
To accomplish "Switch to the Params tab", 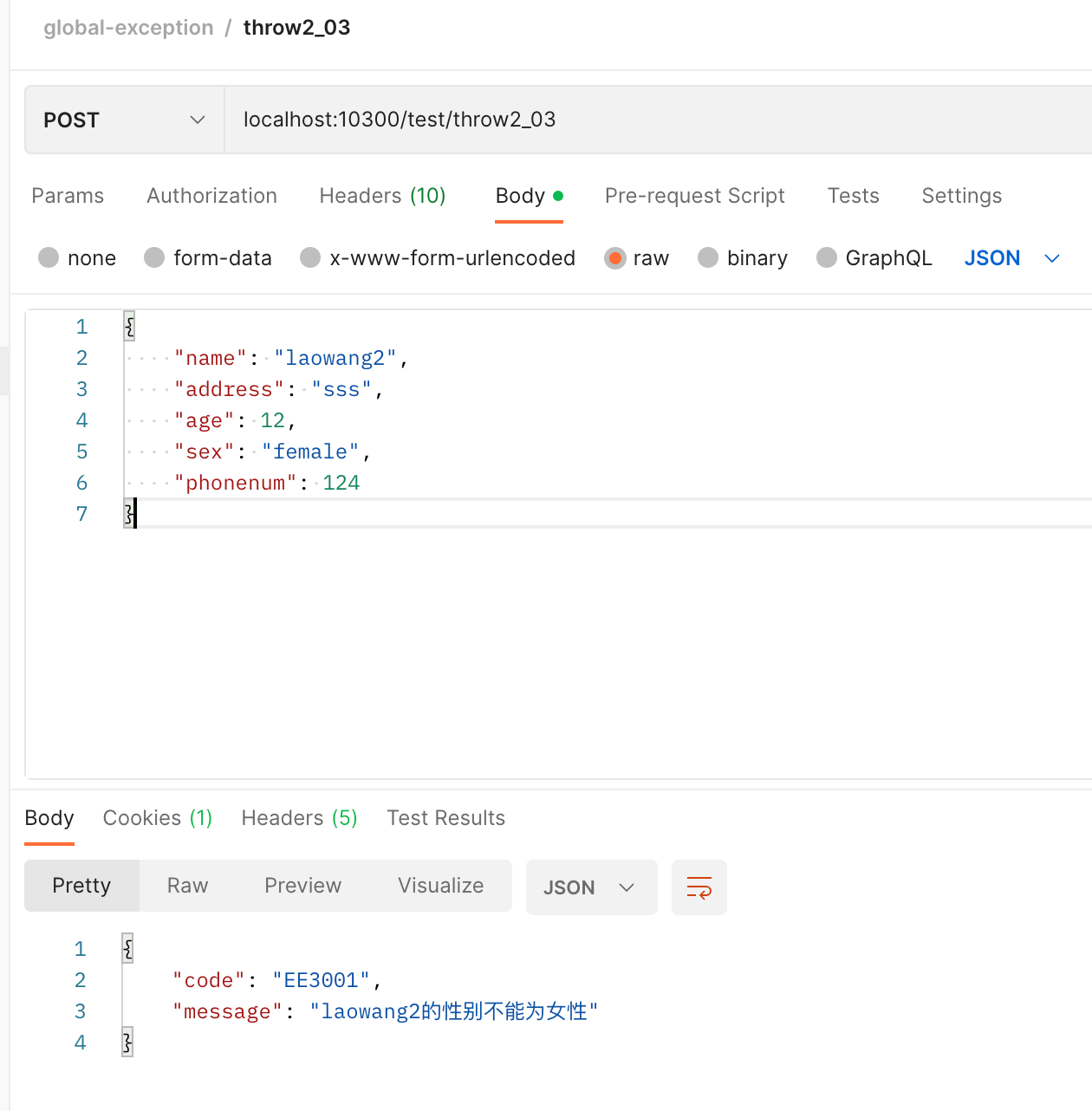I will coord(68,196).
